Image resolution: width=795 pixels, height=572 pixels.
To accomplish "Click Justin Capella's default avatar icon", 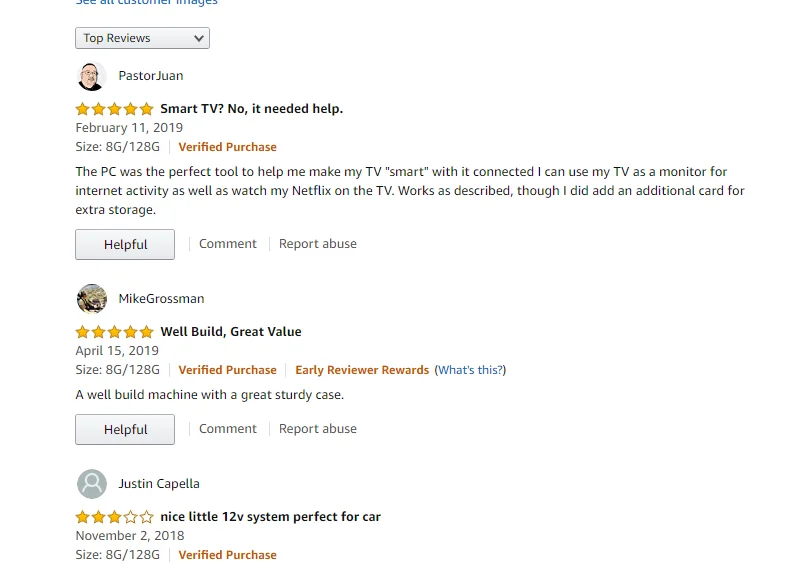I will [91, 484].
